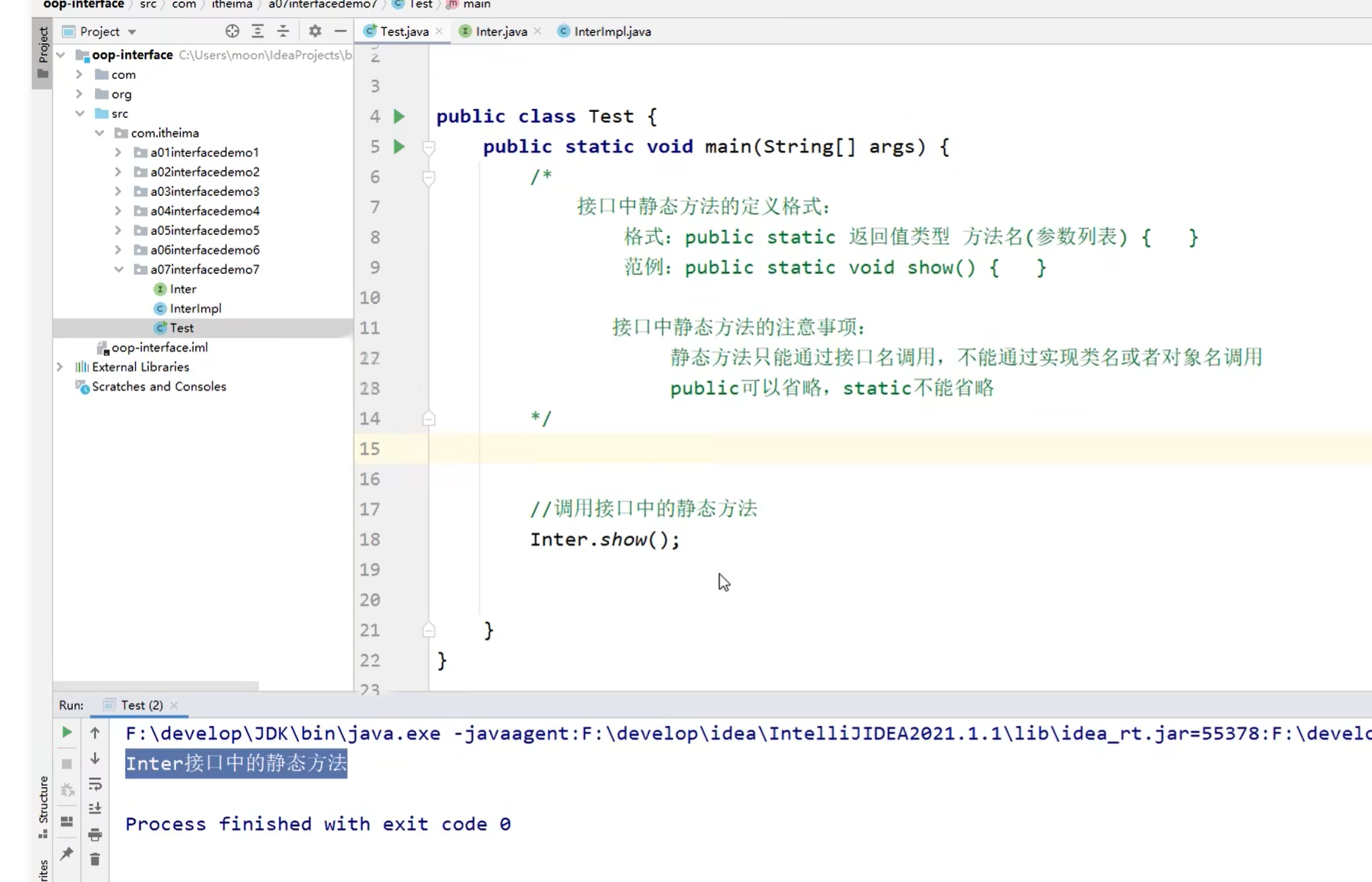Select Inter interface in project tree
This screenshot has height=882, width=1372.
pos(183,289)
